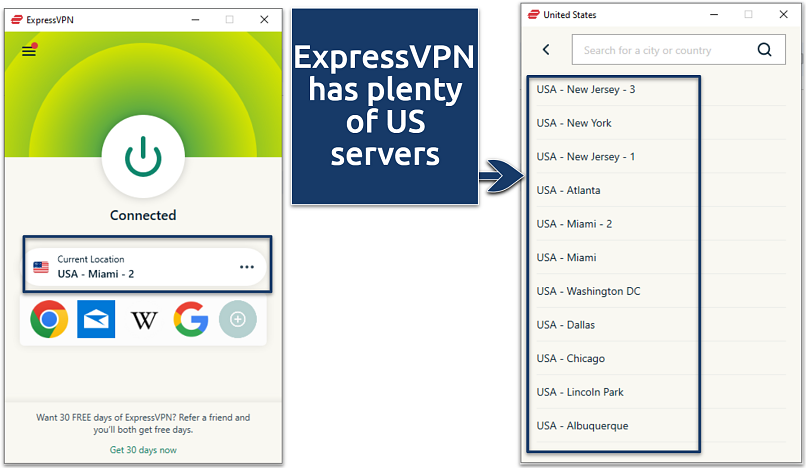
Task: Click the search magnifier icon
Action: (765, 50)
